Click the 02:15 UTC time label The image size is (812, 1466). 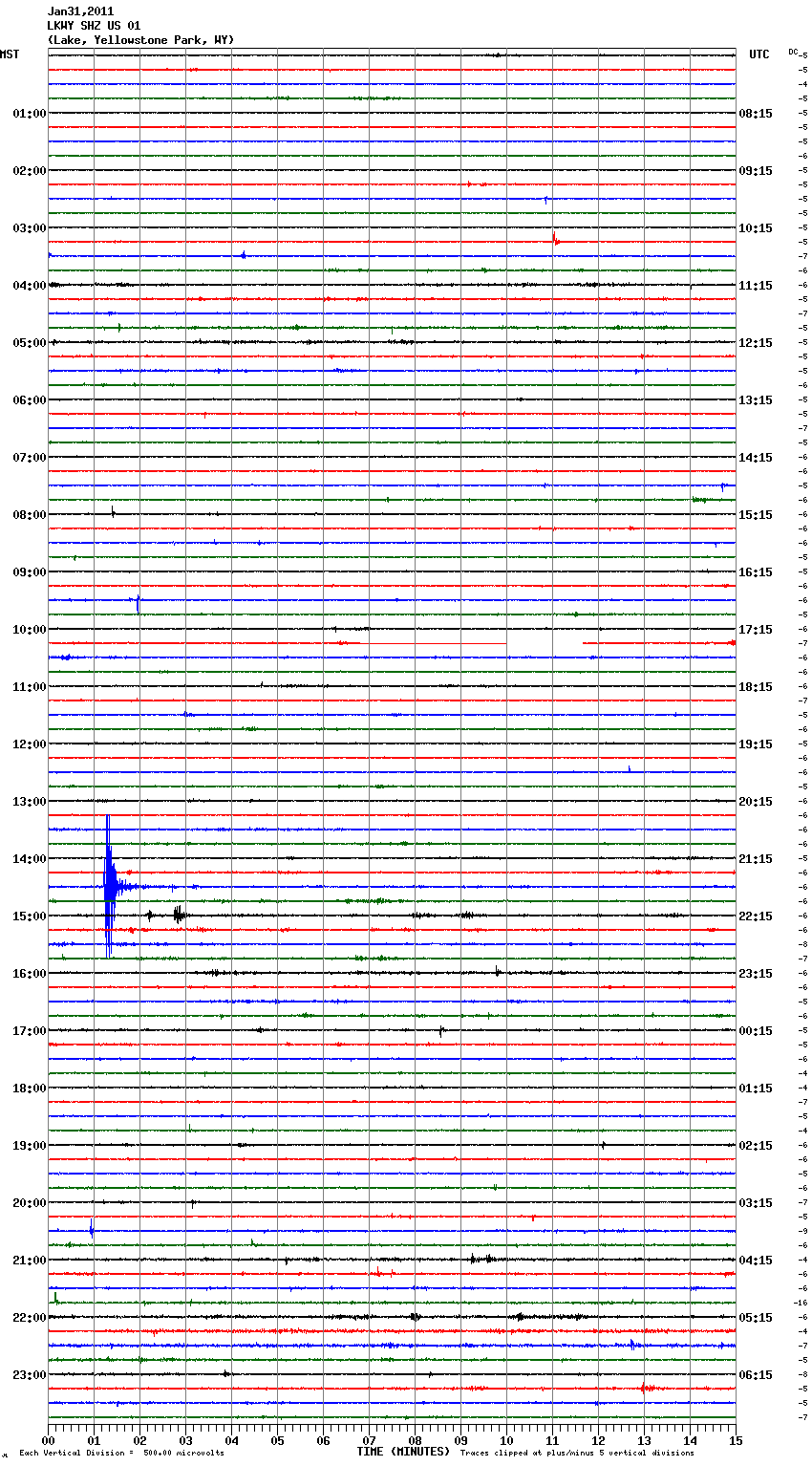[x=756, y=1146]
